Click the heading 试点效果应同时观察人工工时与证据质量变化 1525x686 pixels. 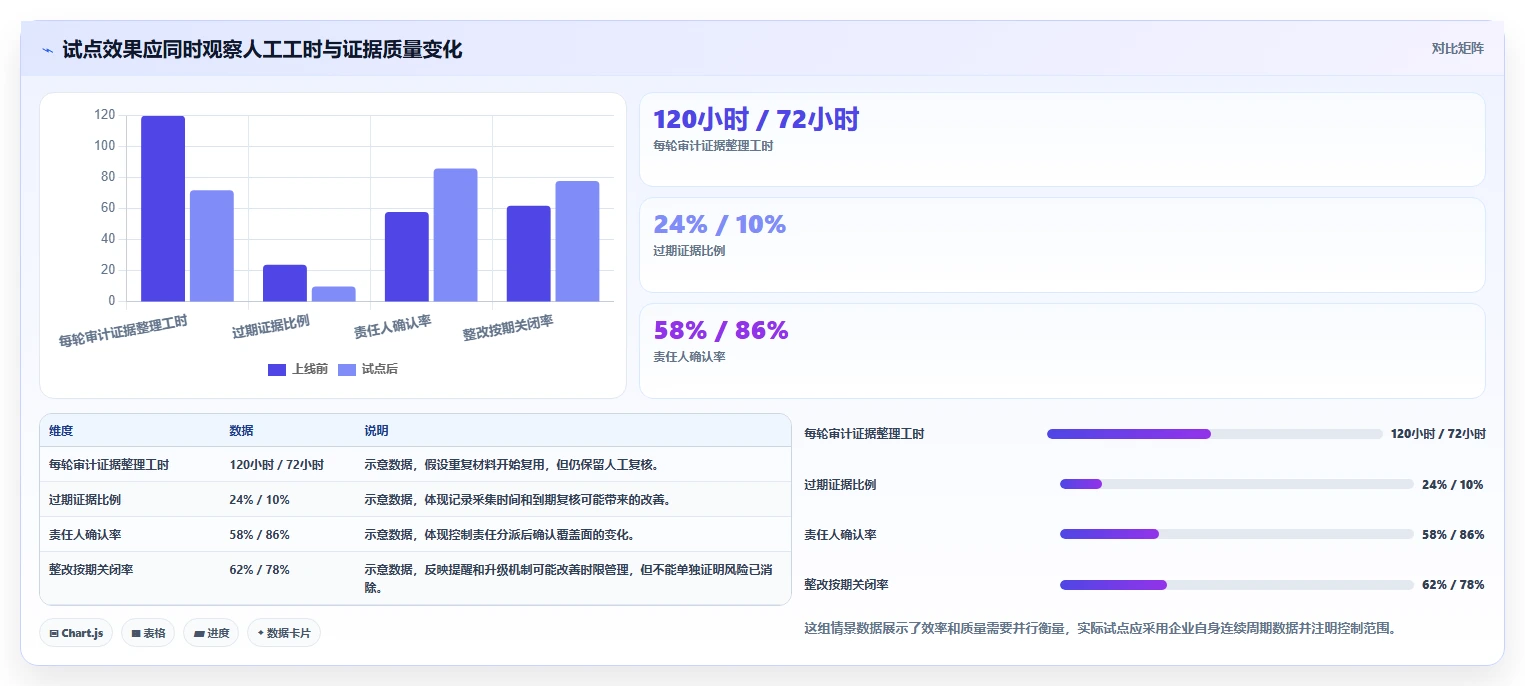point(262,49)
